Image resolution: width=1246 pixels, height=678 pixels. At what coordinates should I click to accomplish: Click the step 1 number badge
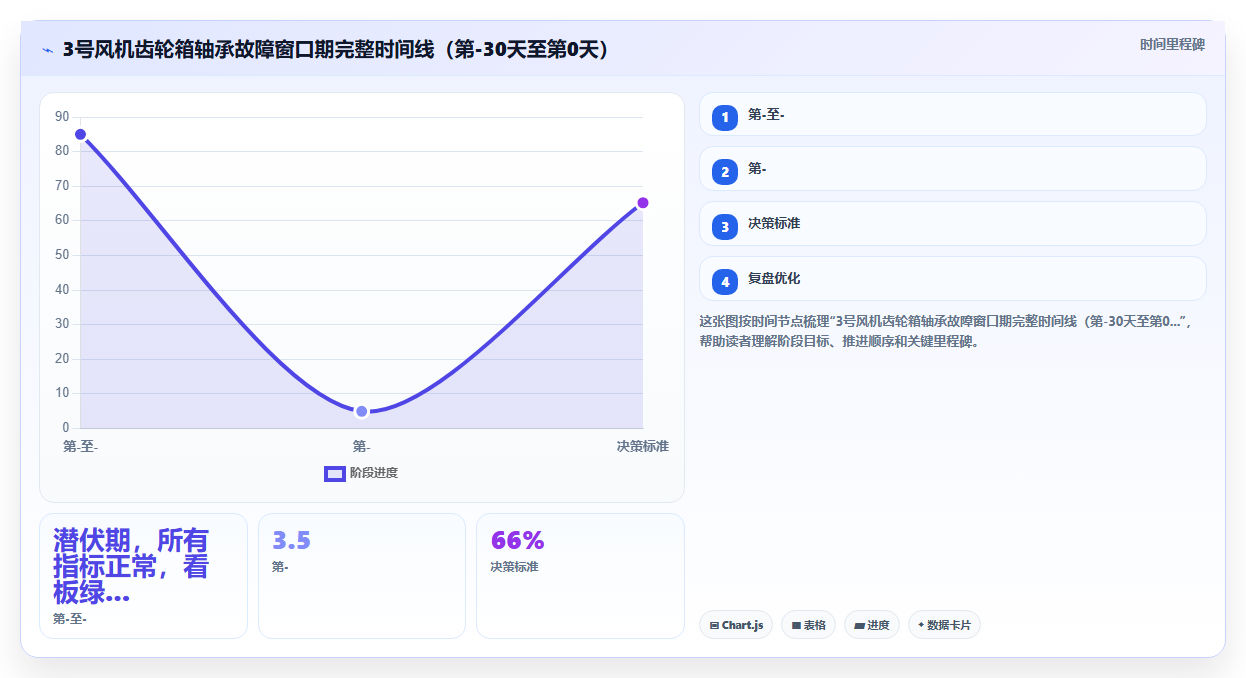pyautogui.click(x=725, y=118)
